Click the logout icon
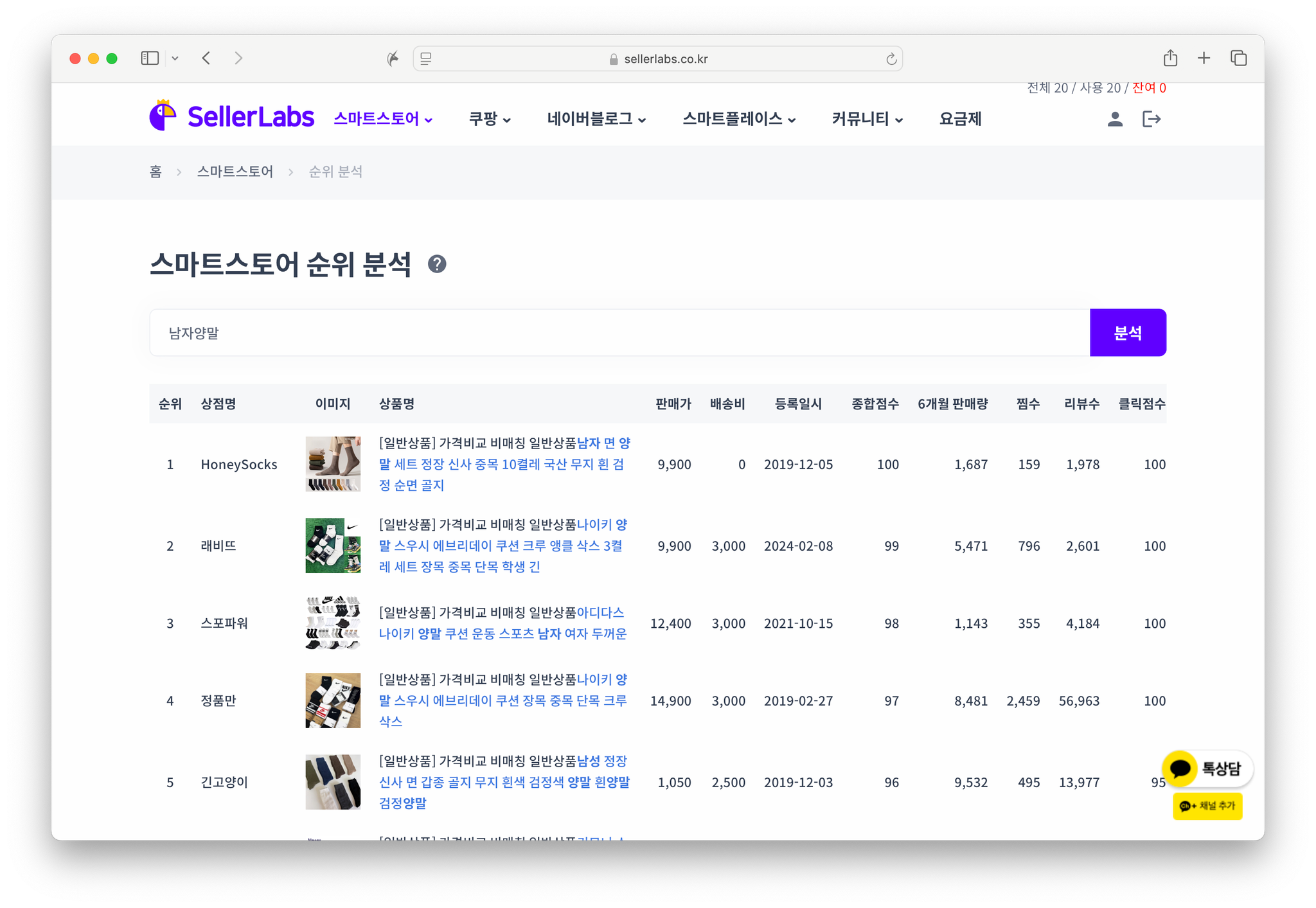1316x908 pixels. 1151,119
